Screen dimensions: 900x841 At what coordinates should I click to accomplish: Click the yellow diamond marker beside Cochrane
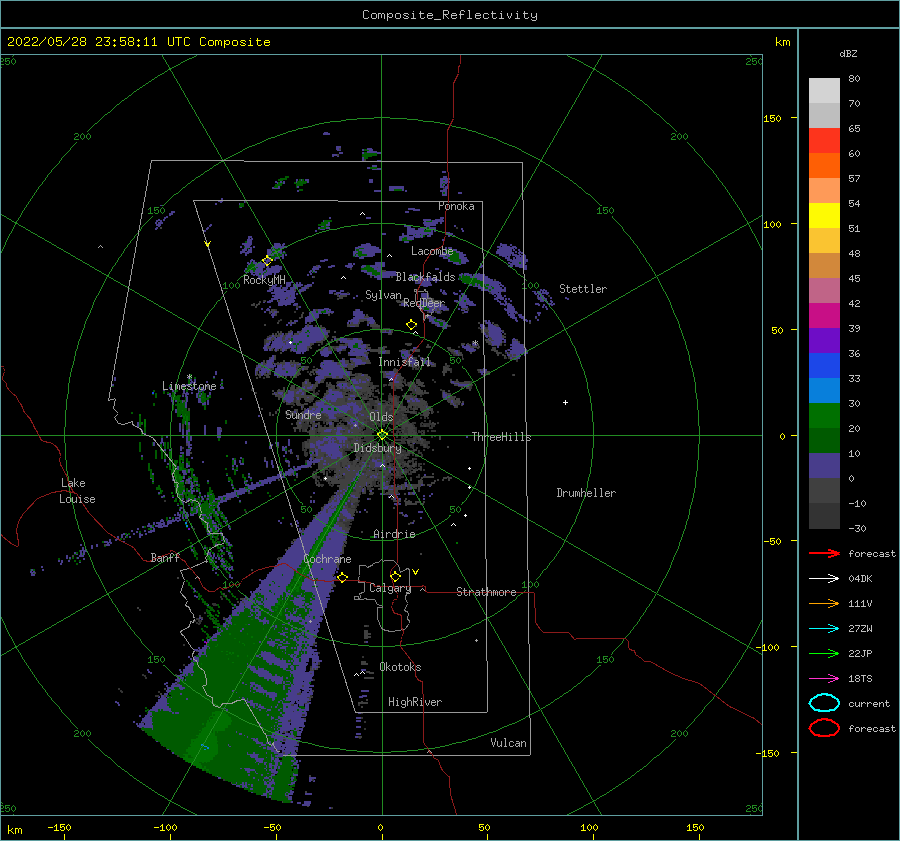(x=343, y=578)
